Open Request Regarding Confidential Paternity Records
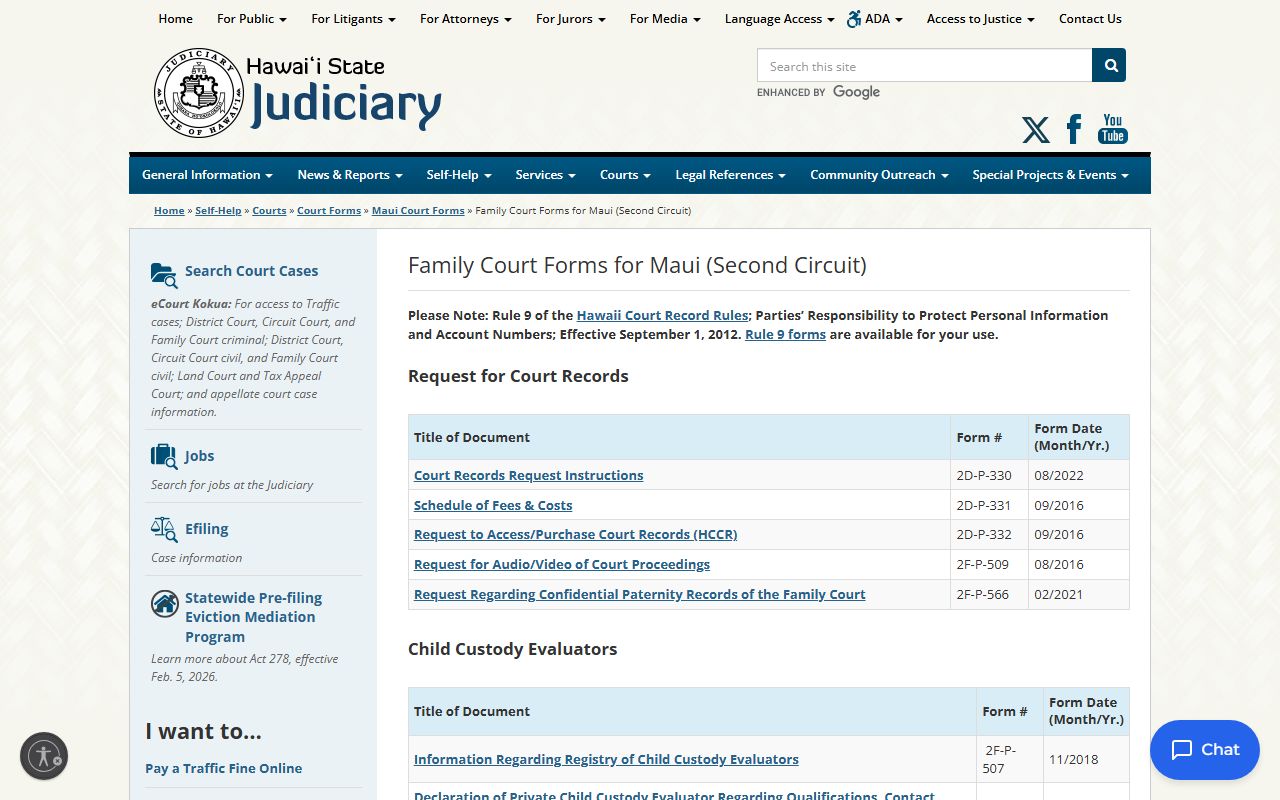 (x=640, y=594)
